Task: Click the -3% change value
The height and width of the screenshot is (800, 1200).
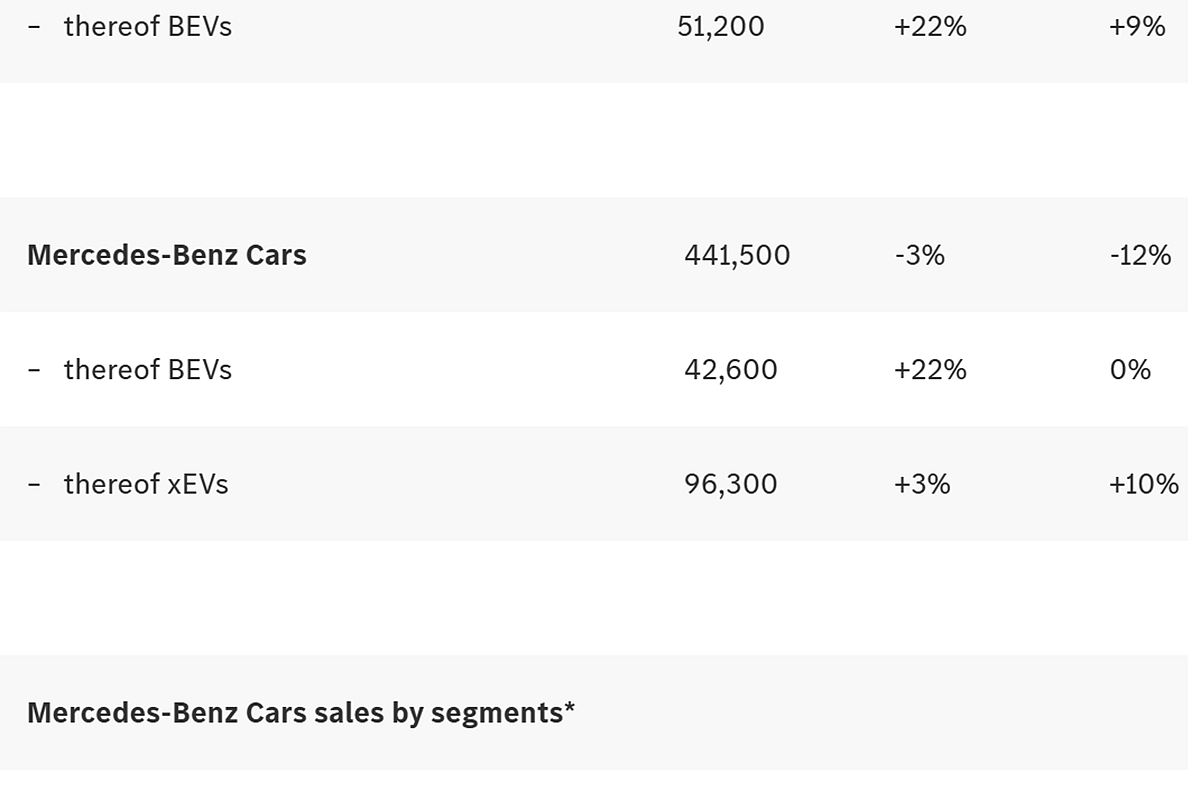Action: pyautogui.click(x=919, y=255)
